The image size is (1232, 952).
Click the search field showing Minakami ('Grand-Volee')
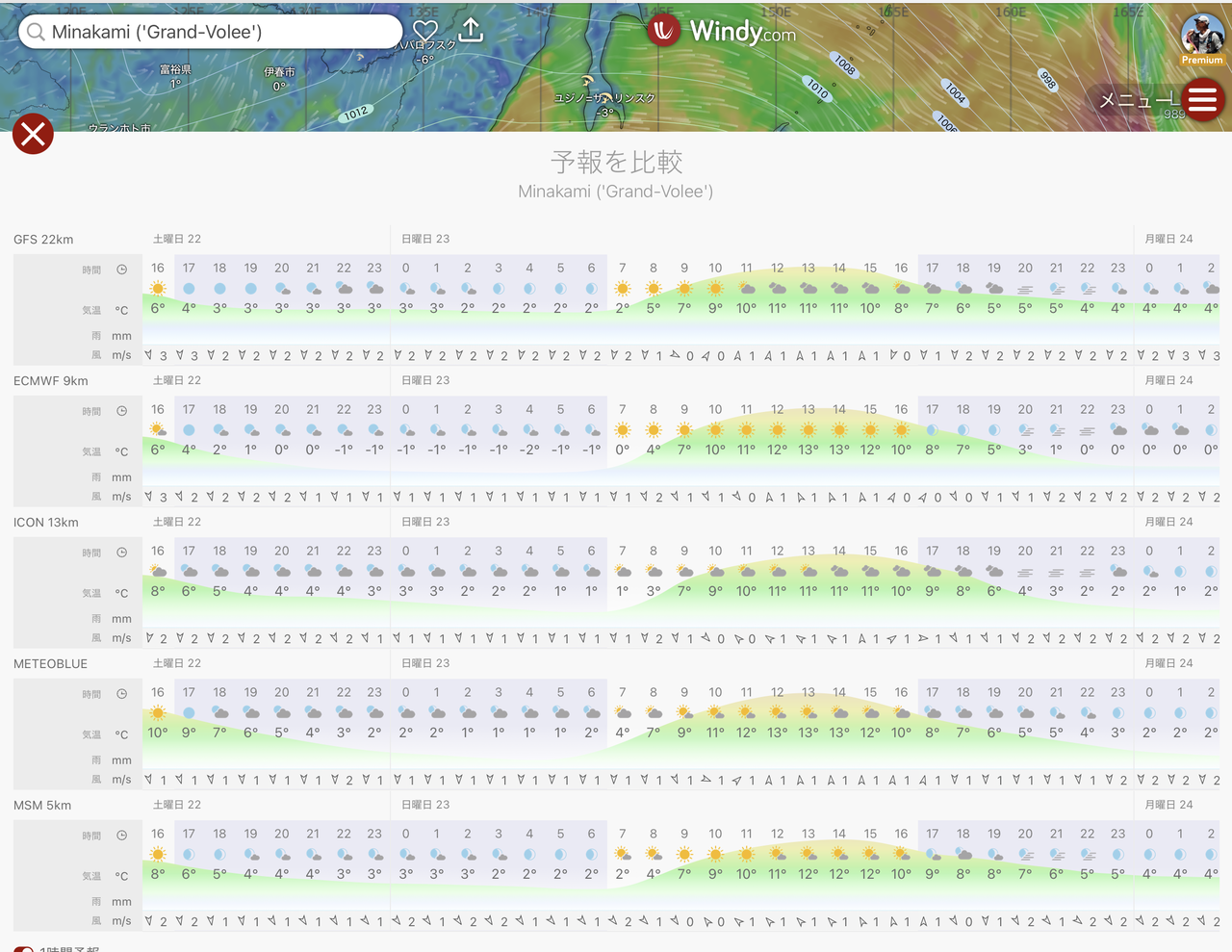[x=210, y=32]
